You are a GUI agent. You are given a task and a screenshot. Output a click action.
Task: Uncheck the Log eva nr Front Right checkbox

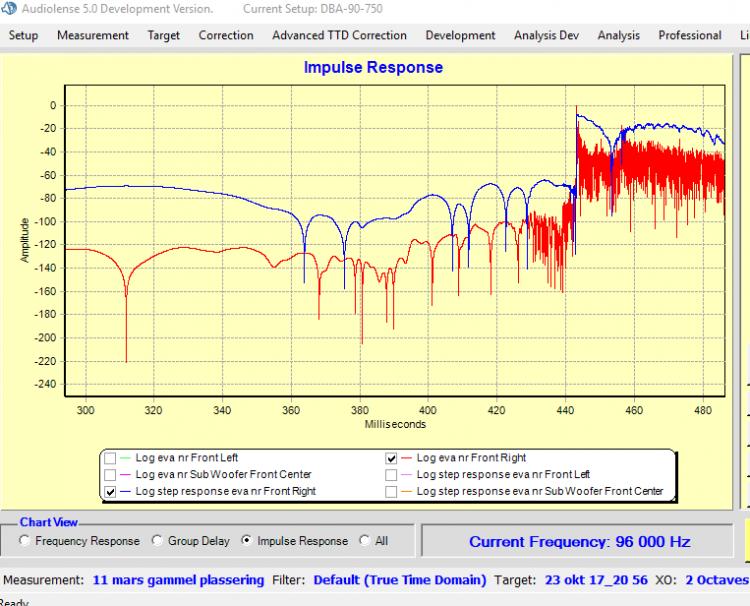(391, 458)
